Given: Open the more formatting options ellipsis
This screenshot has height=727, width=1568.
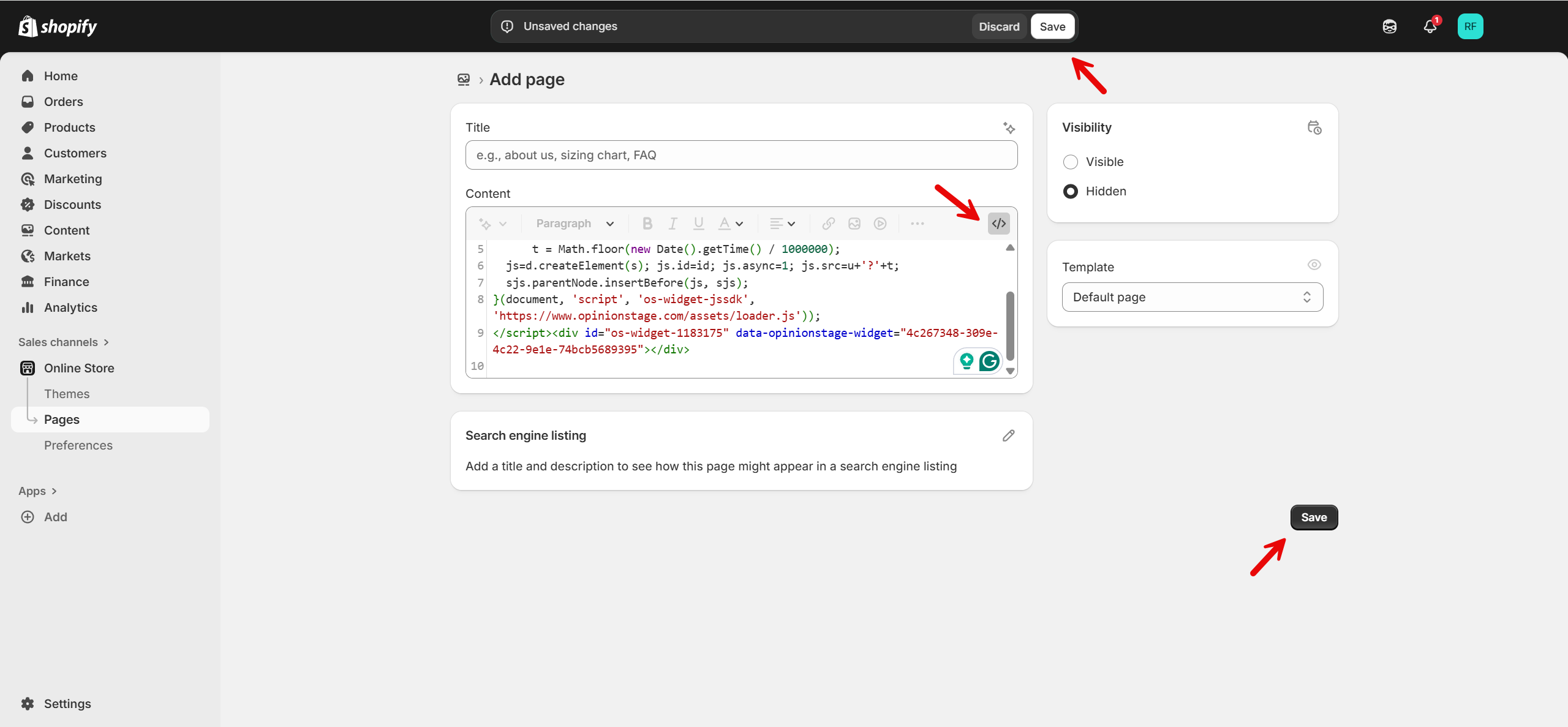Looking at the screenshot, I should click(x=917, y=224).
